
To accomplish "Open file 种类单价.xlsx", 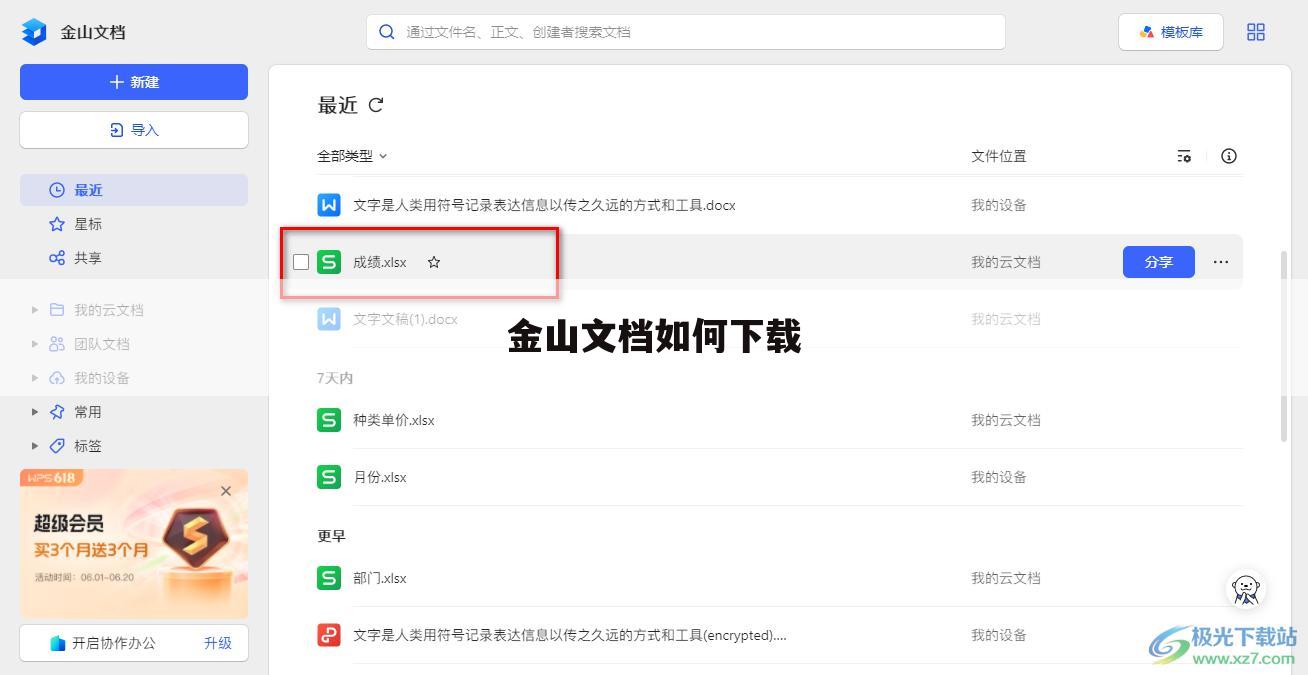I will point(394,420).
